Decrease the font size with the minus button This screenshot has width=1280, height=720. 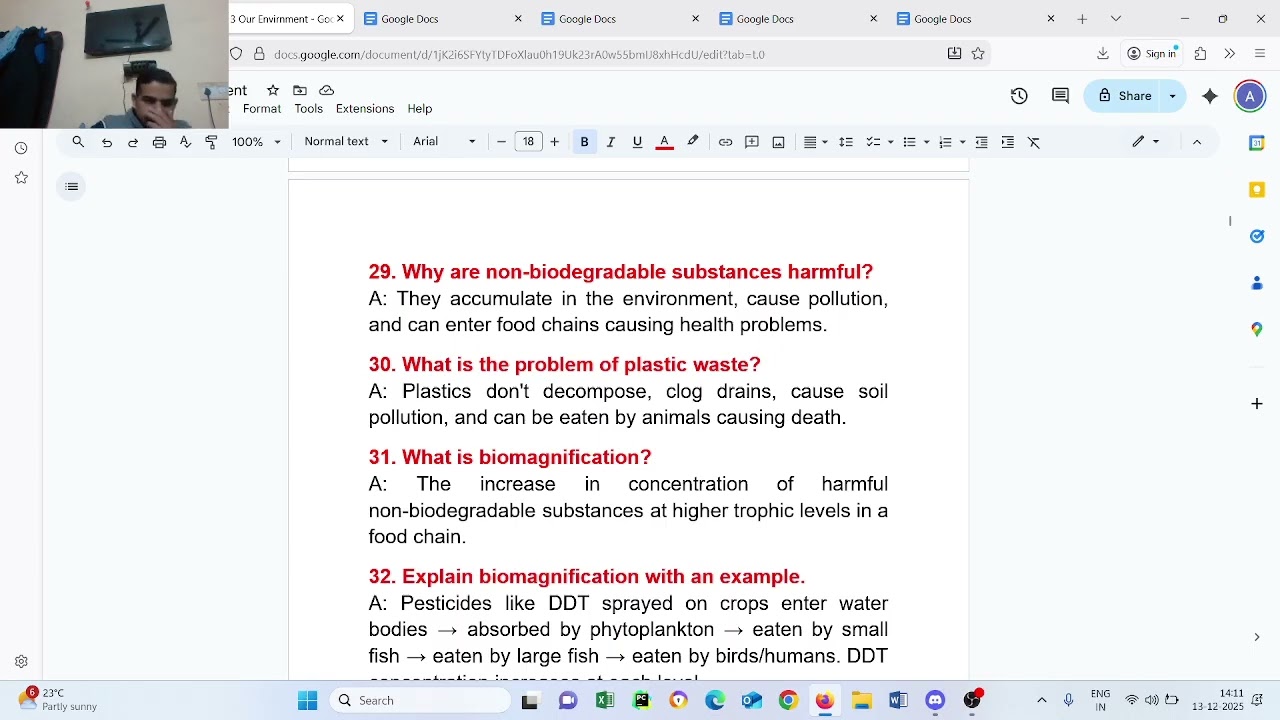click(x=502, y=142)
